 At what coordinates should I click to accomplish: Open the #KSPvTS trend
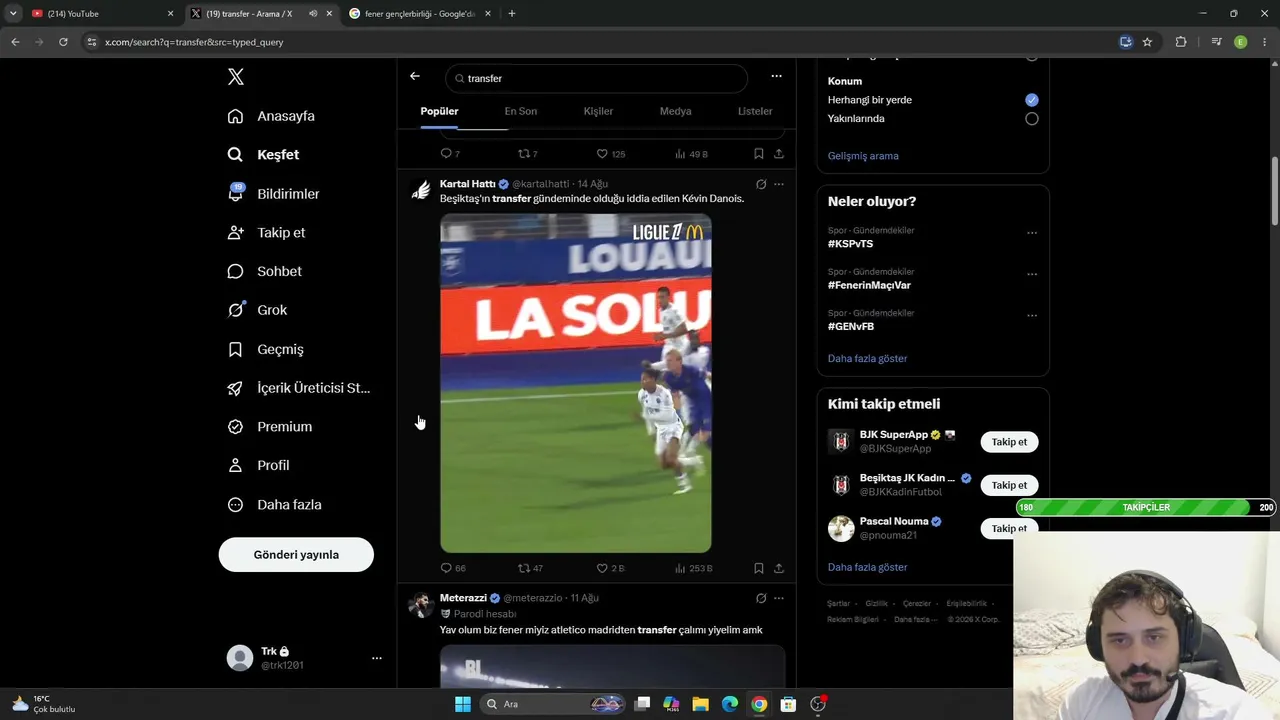click(850, 244)
